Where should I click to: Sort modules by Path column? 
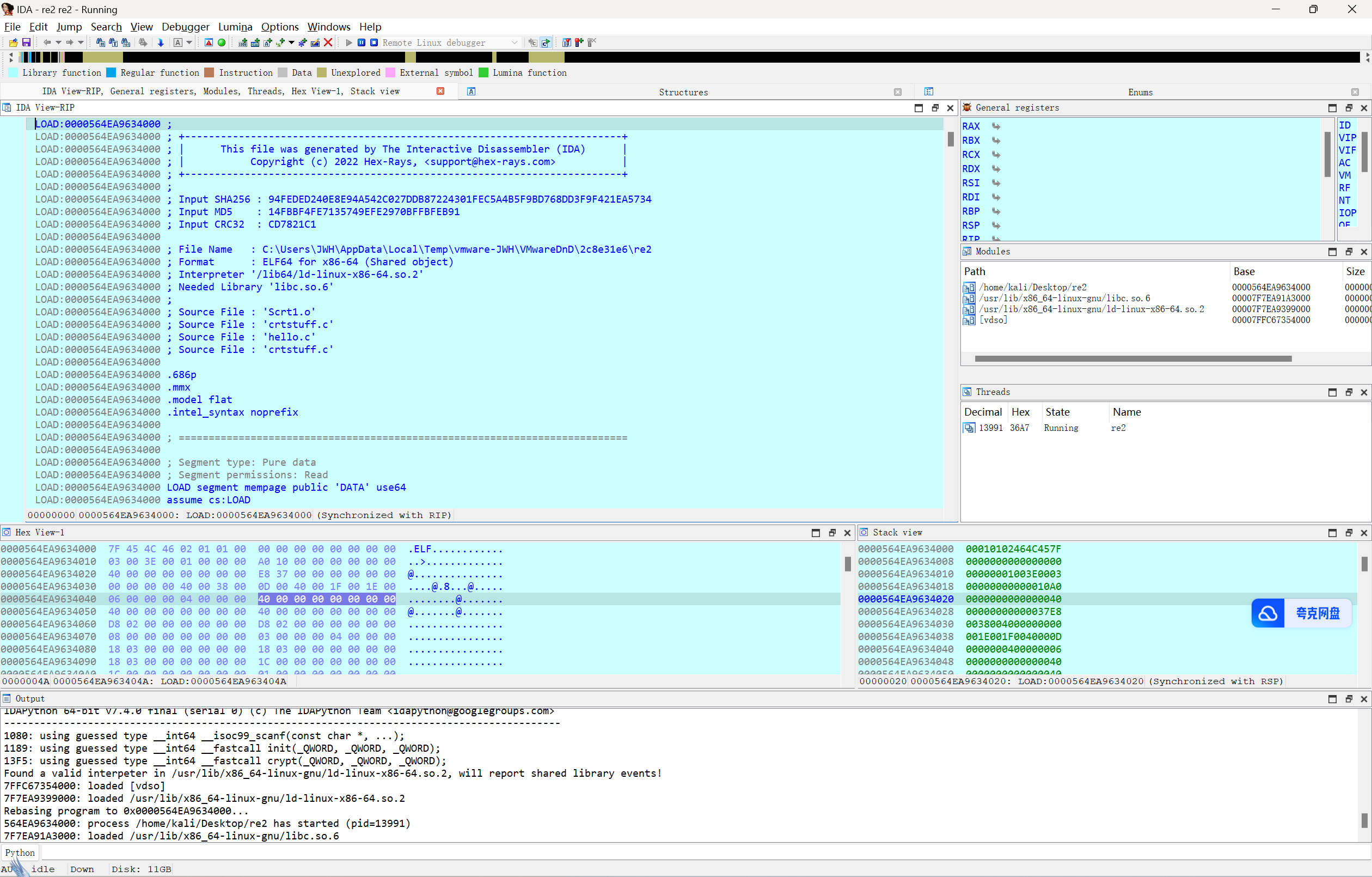coord(1095,271)
